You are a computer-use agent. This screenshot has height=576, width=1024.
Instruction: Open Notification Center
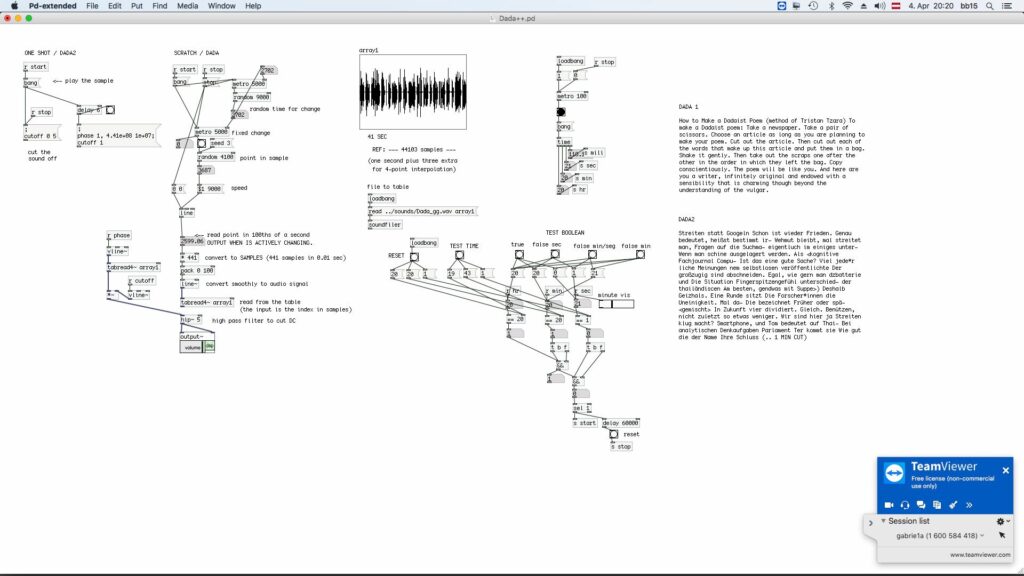[1007, 6]
